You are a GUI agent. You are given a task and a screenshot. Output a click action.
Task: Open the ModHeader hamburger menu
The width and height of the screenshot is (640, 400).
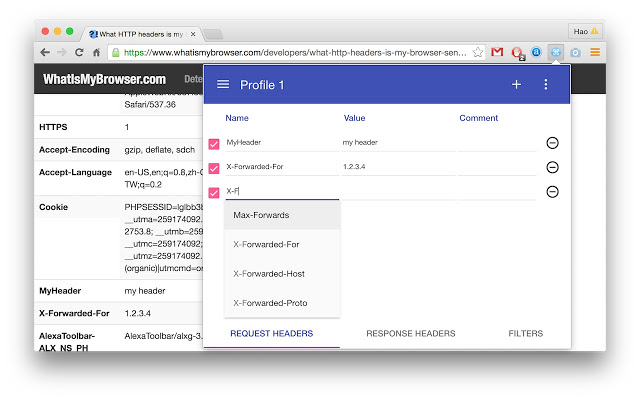pos(223,84)
